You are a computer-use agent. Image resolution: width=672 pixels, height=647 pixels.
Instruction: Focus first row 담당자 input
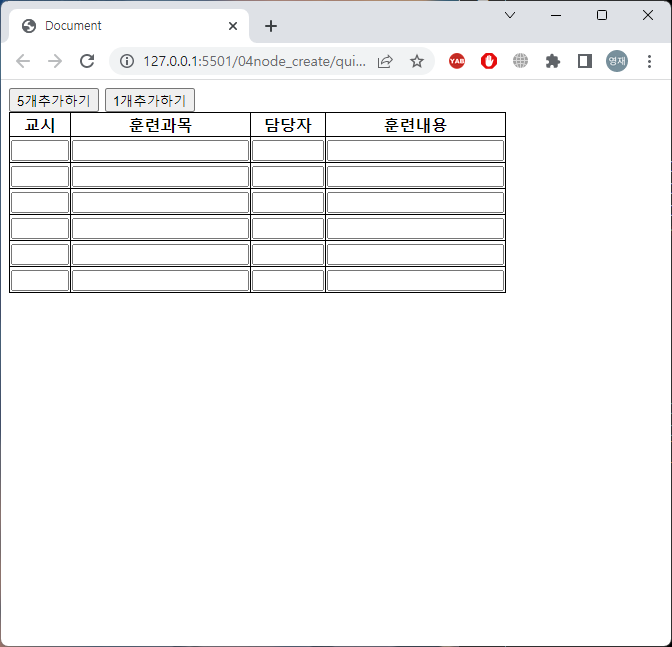(288, 150)
